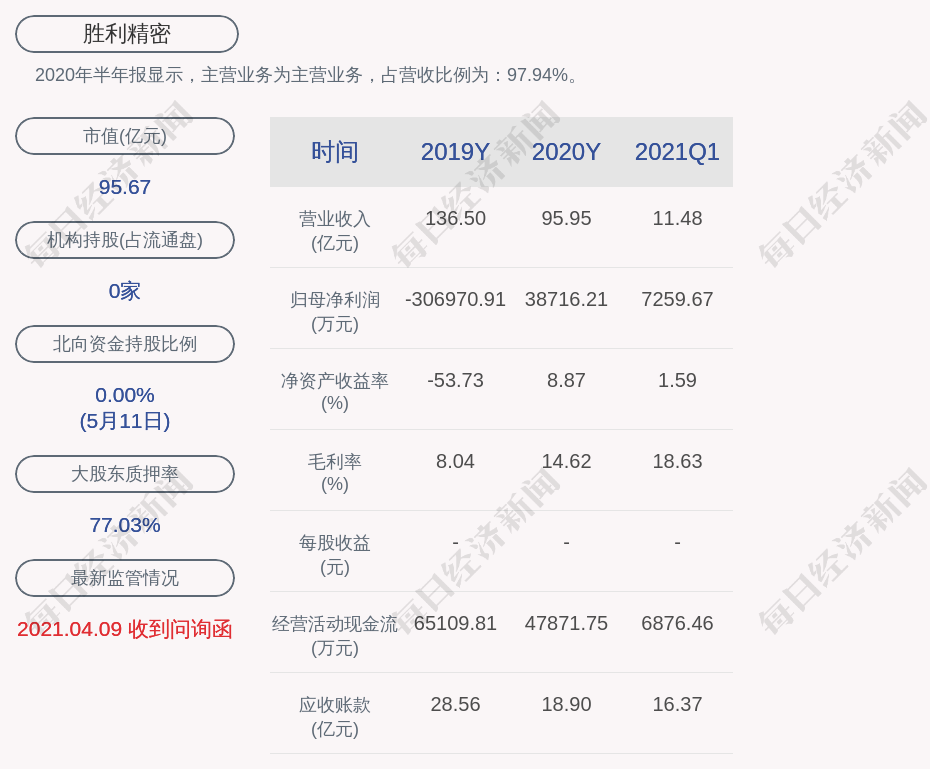Click net profit value 7259.67
The width and height of the screenshot is (930, 769).
[677, 299]
